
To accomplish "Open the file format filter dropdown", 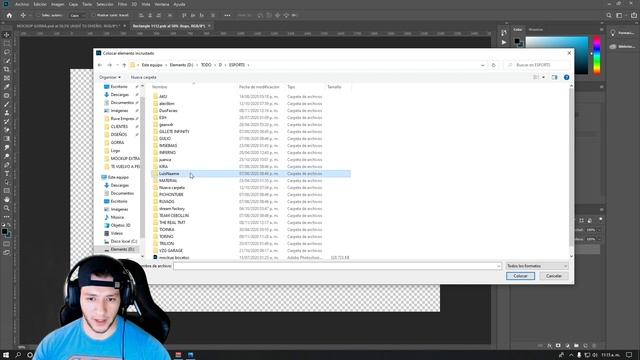I will (537, 266).
